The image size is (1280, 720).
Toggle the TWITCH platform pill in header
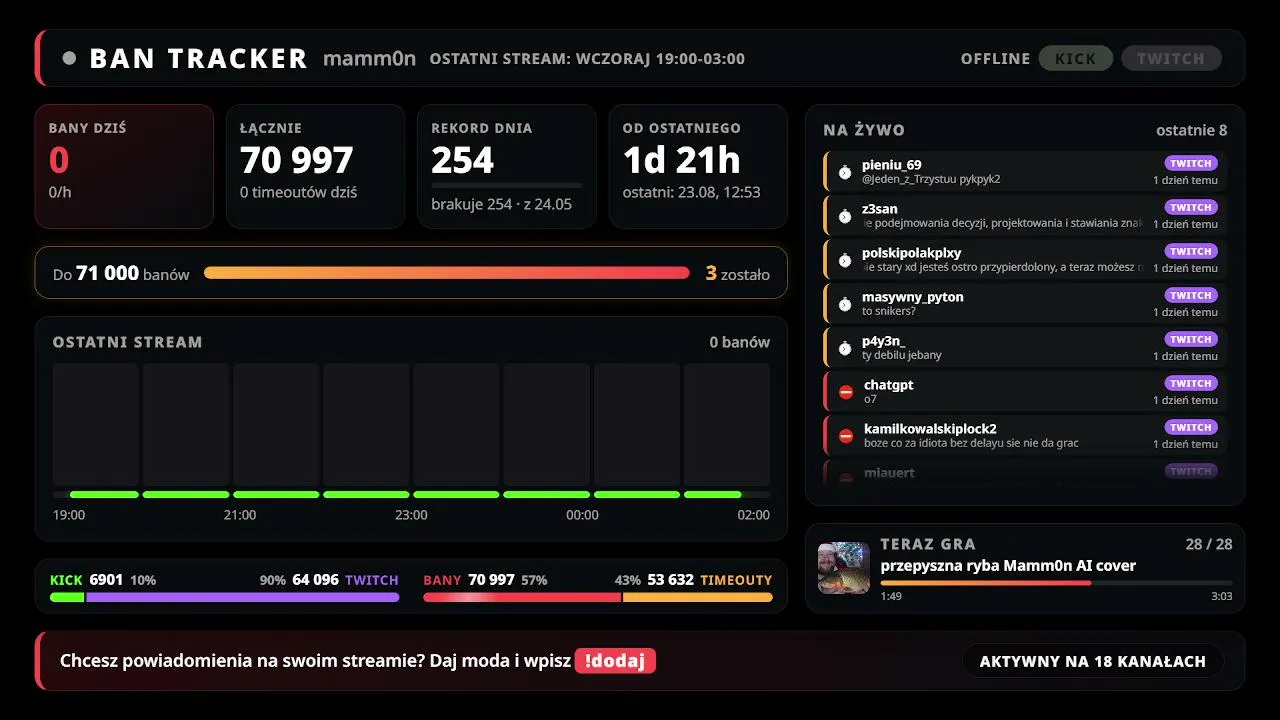(x=1171, y=58)
